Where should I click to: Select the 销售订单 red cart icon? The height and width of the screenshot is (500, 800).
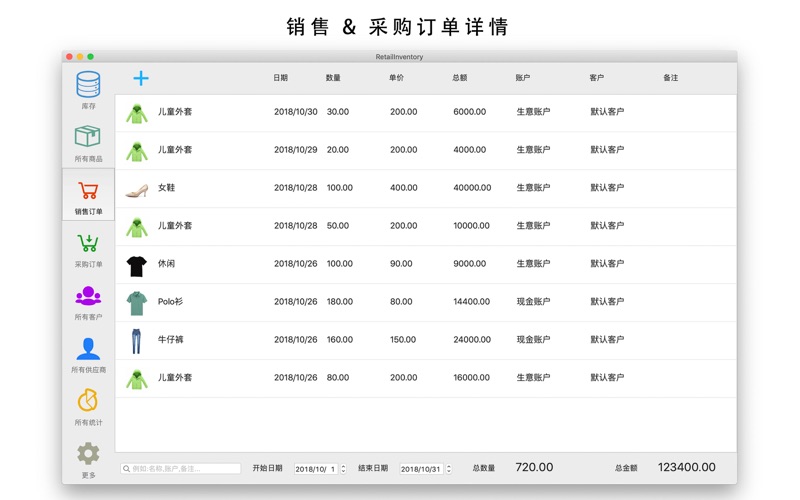pos(88,190)
